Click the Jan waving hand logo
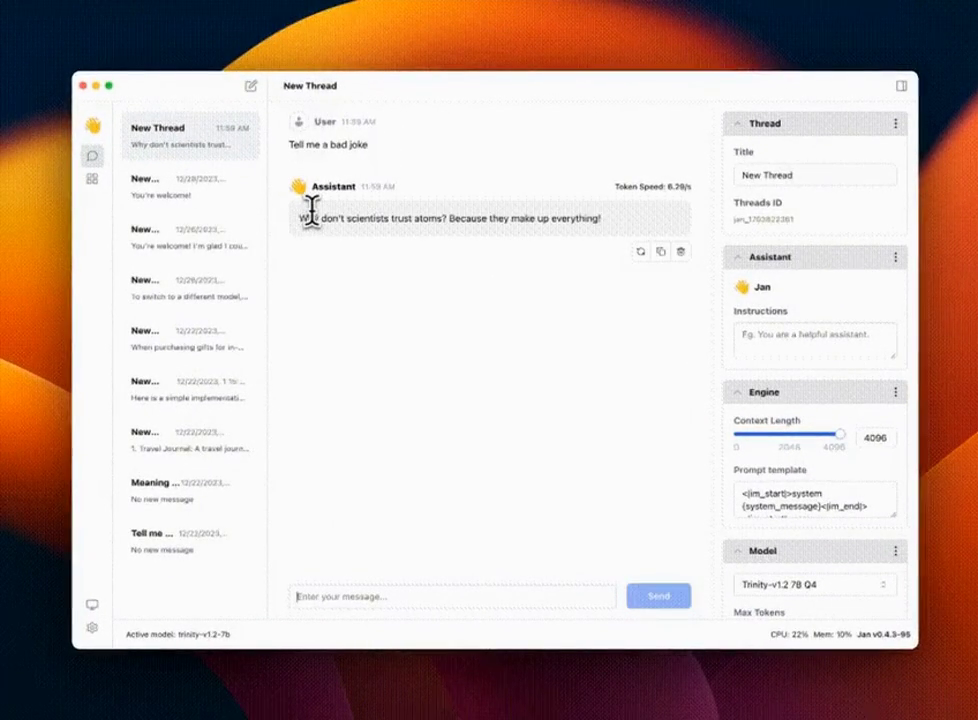This screenshot has height=720, width=978. 93,125
